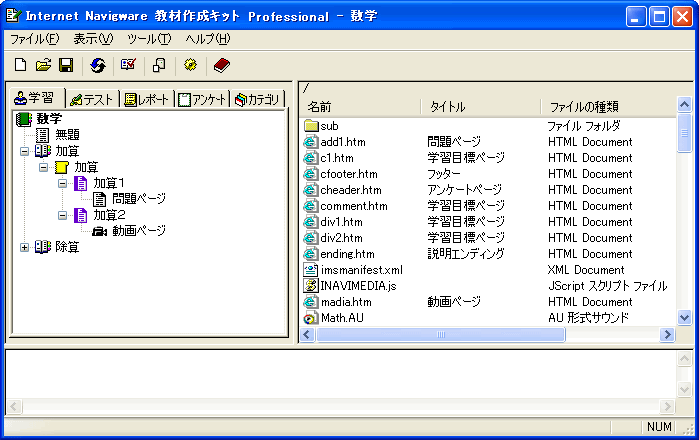The height and width of the screenshot is (440, 699).
Task: Collapse the 加算1 tree node
Action: 63,183
